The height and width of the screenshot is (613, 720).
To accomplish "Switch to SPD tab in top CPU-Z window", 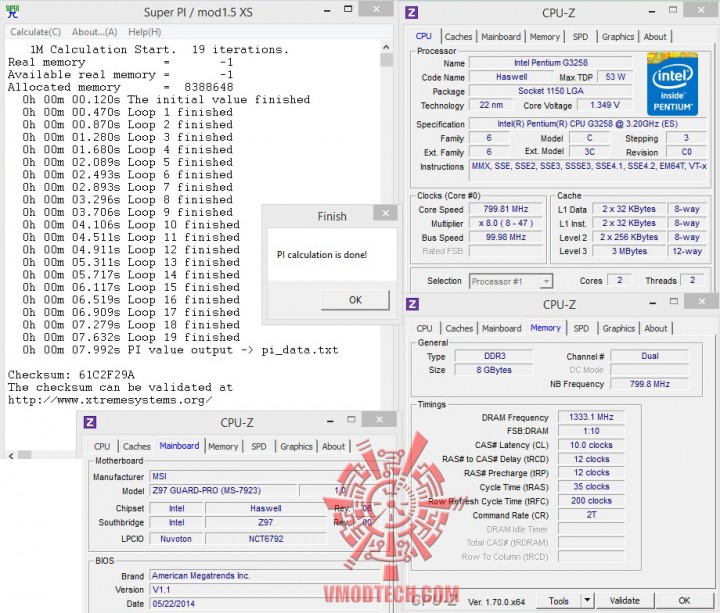I will [x=580, y=37].
